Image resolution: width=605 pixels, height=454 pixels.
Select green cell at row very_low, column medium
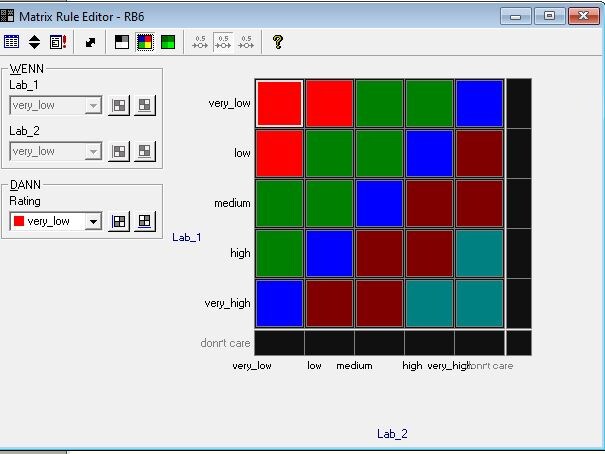point(379,103)
